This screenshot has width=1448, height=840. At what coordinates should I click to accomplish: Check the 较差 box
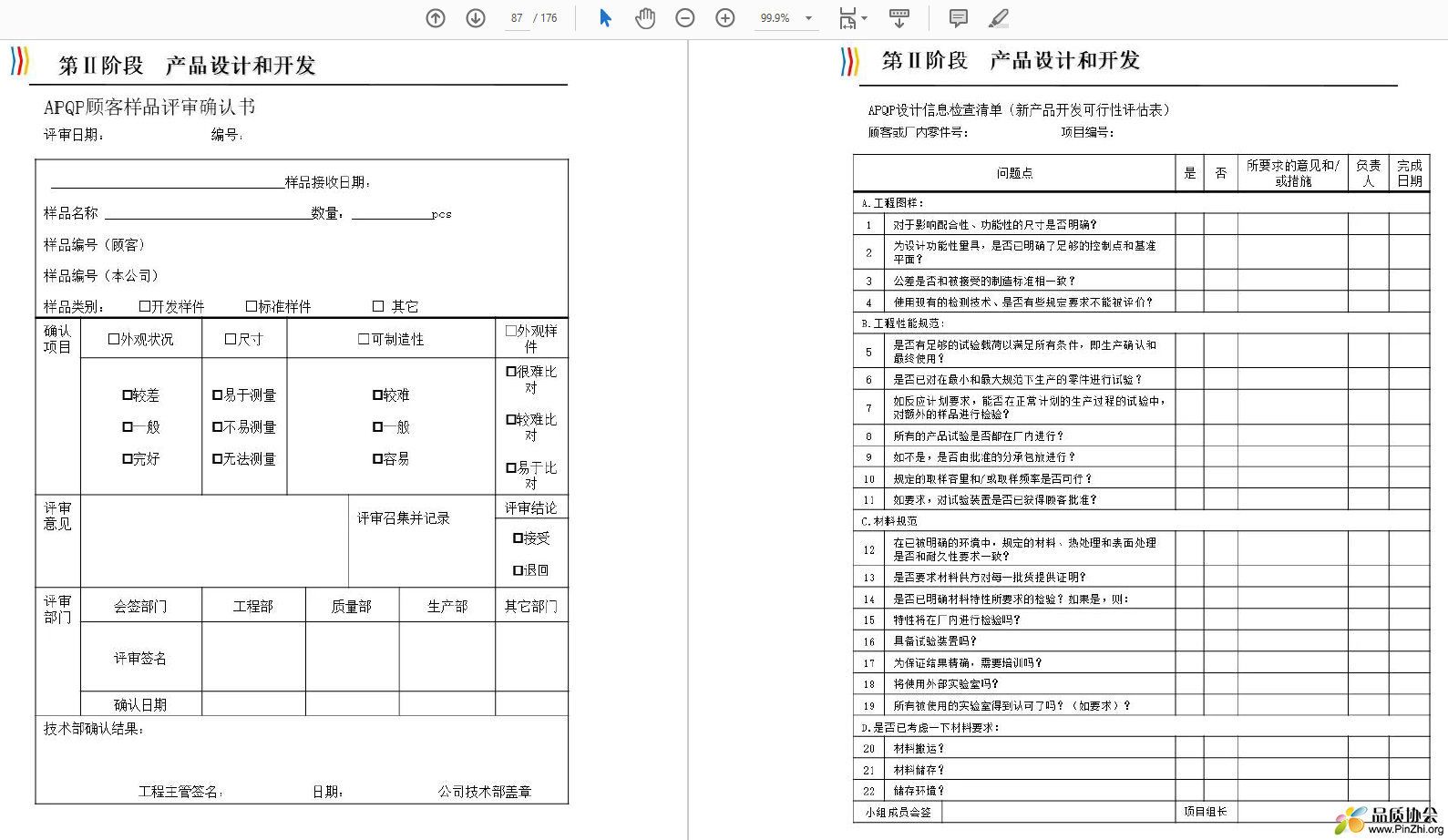(128, 395)
